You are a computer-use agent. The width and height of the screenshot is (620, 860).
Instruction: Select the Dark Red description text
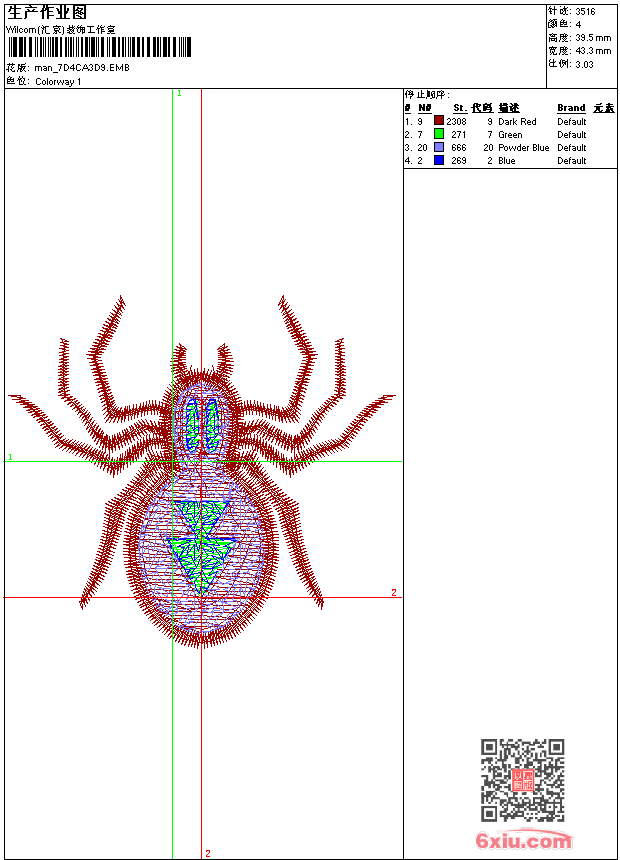tap(517, 121)
